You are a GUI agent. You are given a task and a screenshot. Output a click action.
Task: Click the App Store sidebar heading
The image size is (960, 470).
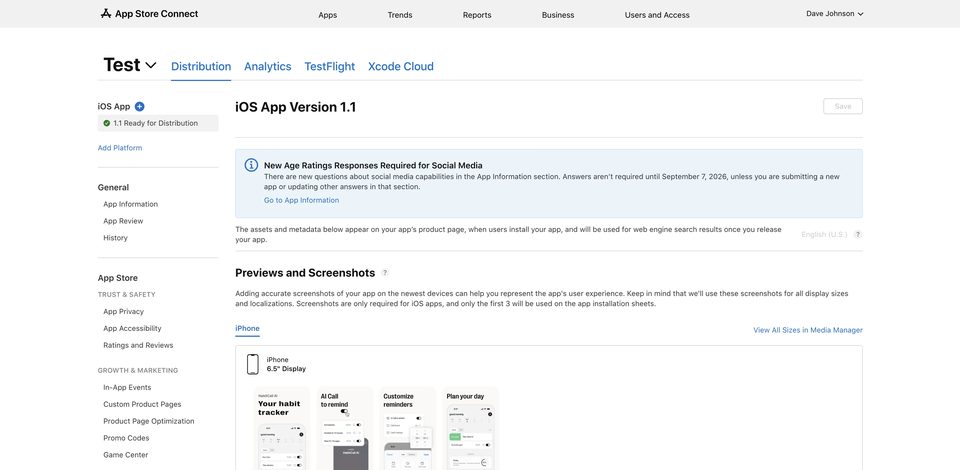coord(118,278)
